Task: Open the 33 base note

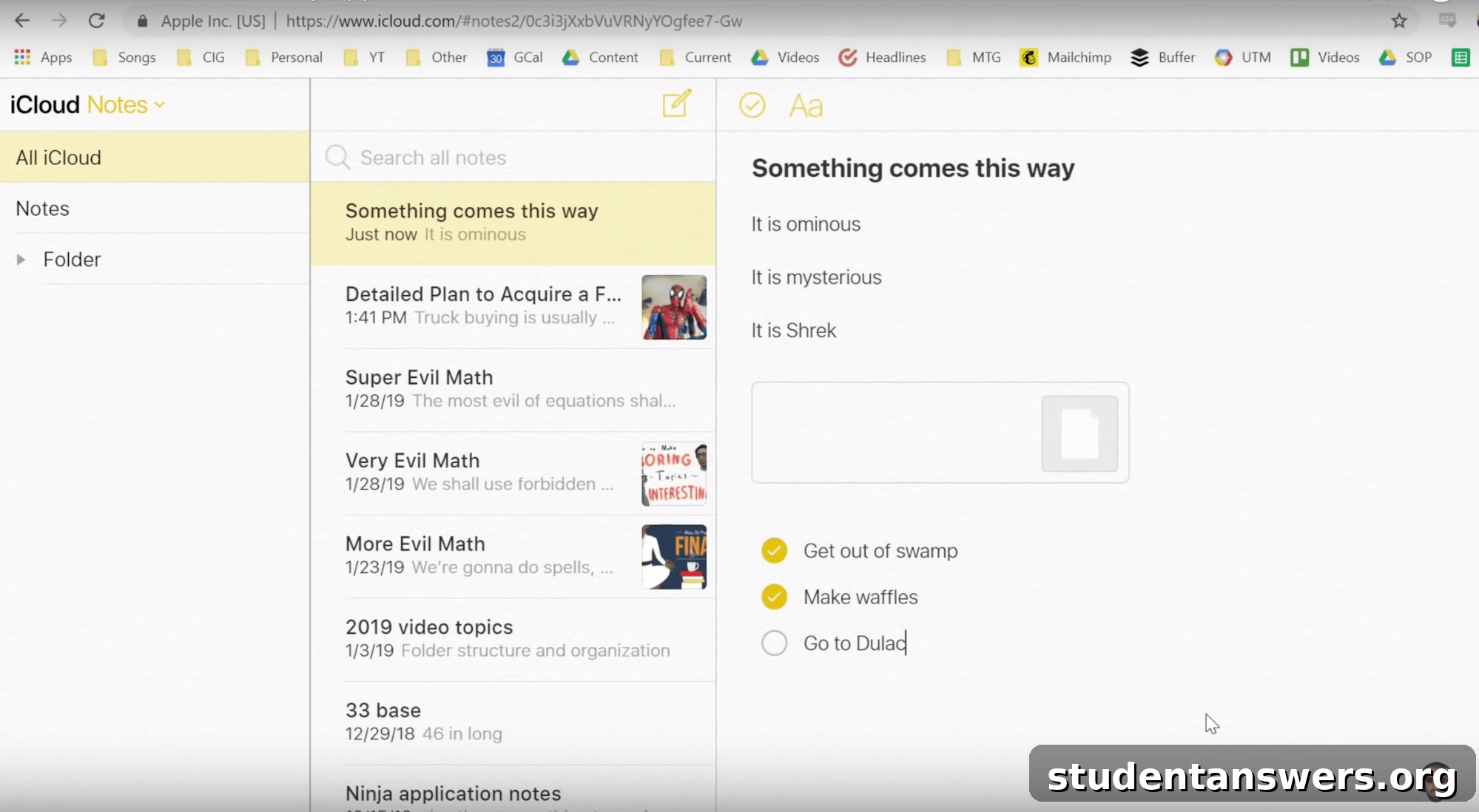Action: coord(513,722)
